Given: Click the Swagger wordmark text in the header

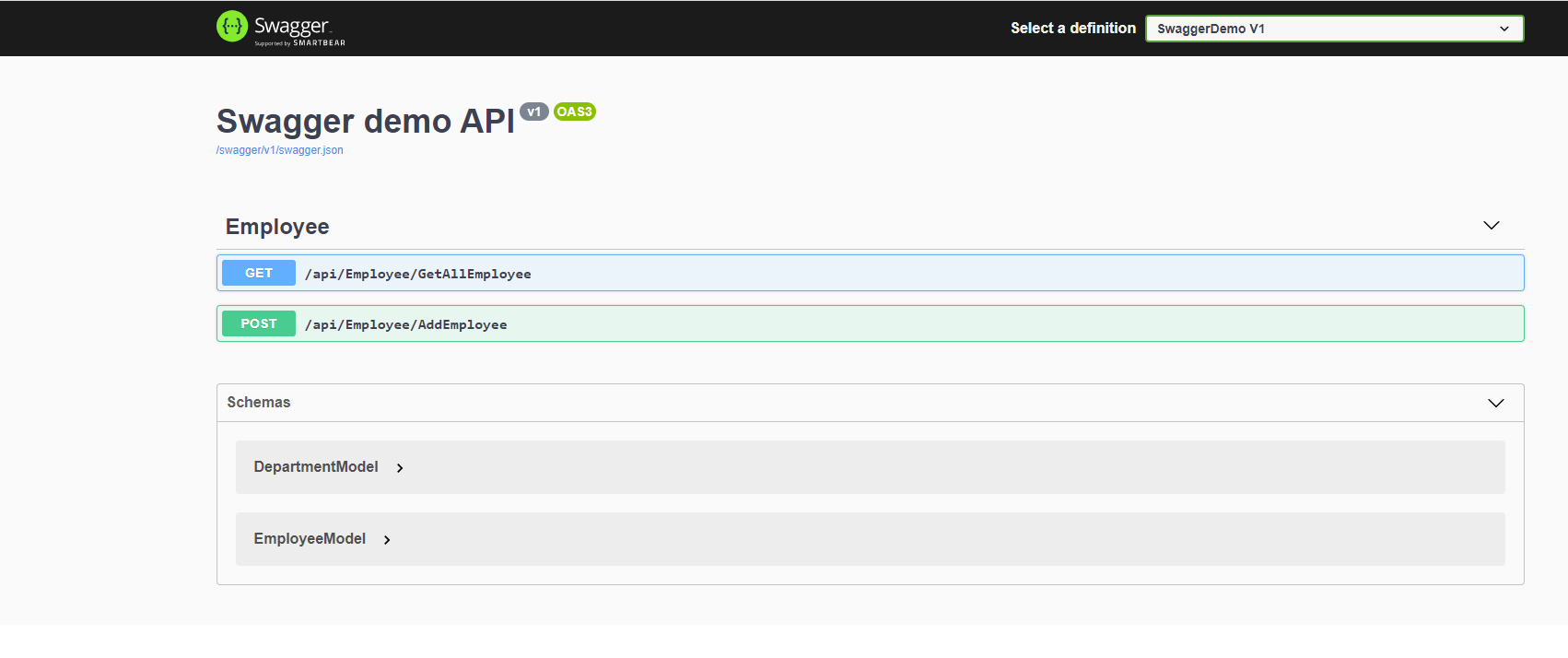Looking at the screenshot, I should point(292,26).
